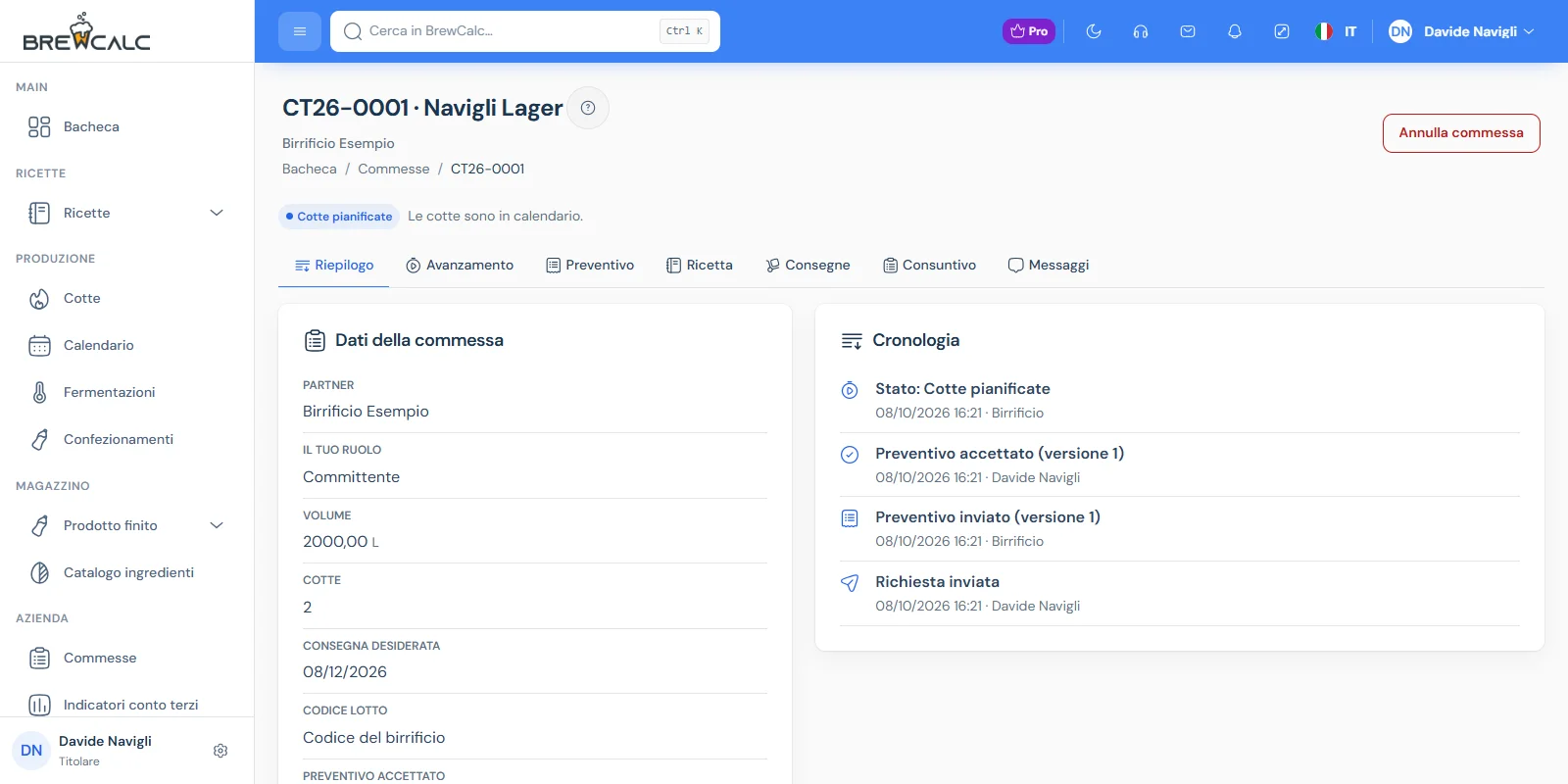
Task: Click the Ctrl K shortcut hint
Action: (684, 31)
